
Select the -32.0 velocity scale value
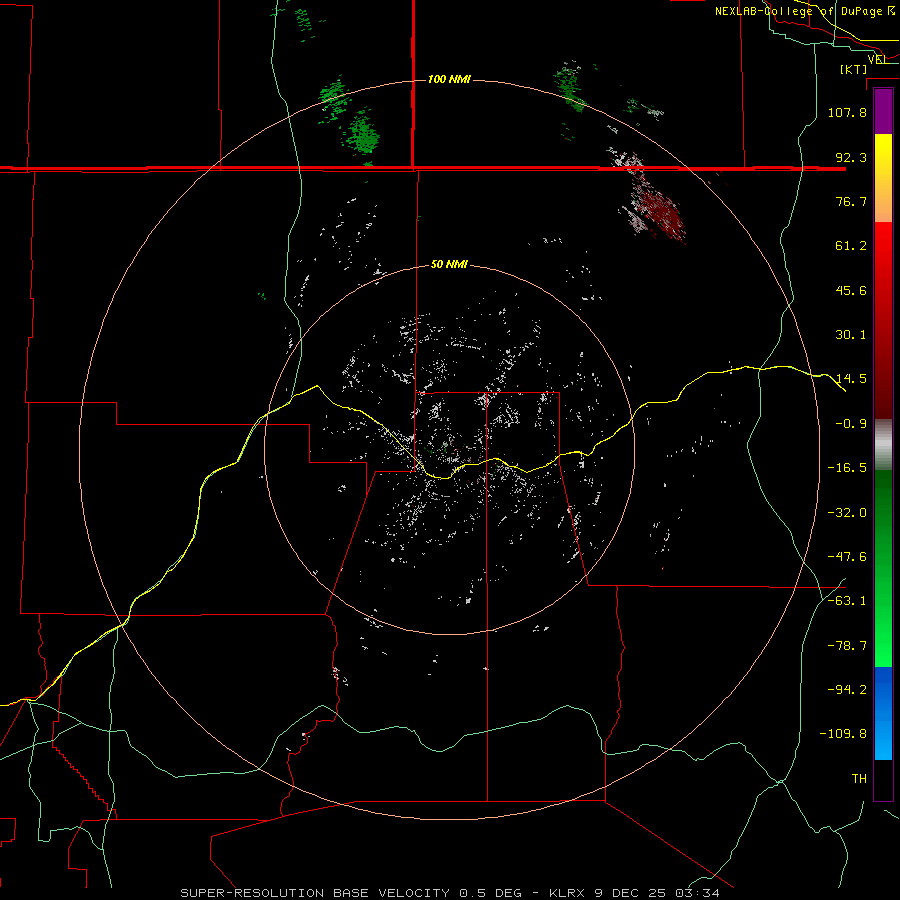pos(847,513)
